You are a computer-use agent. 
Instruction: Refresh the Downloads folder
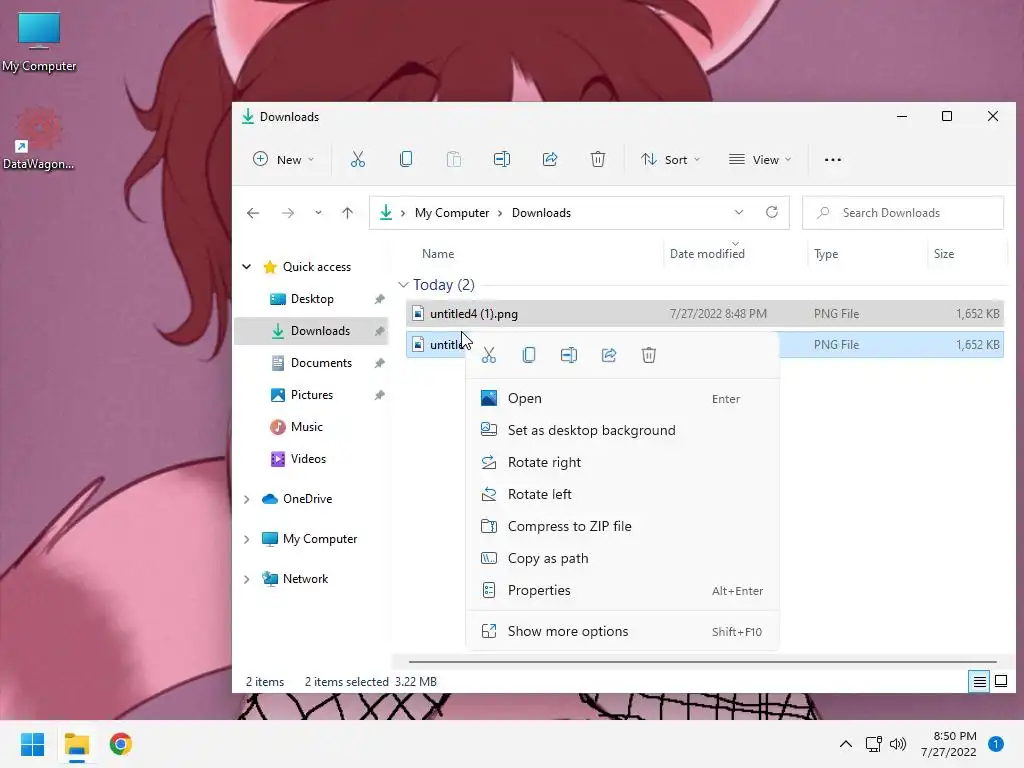(772, 212)
